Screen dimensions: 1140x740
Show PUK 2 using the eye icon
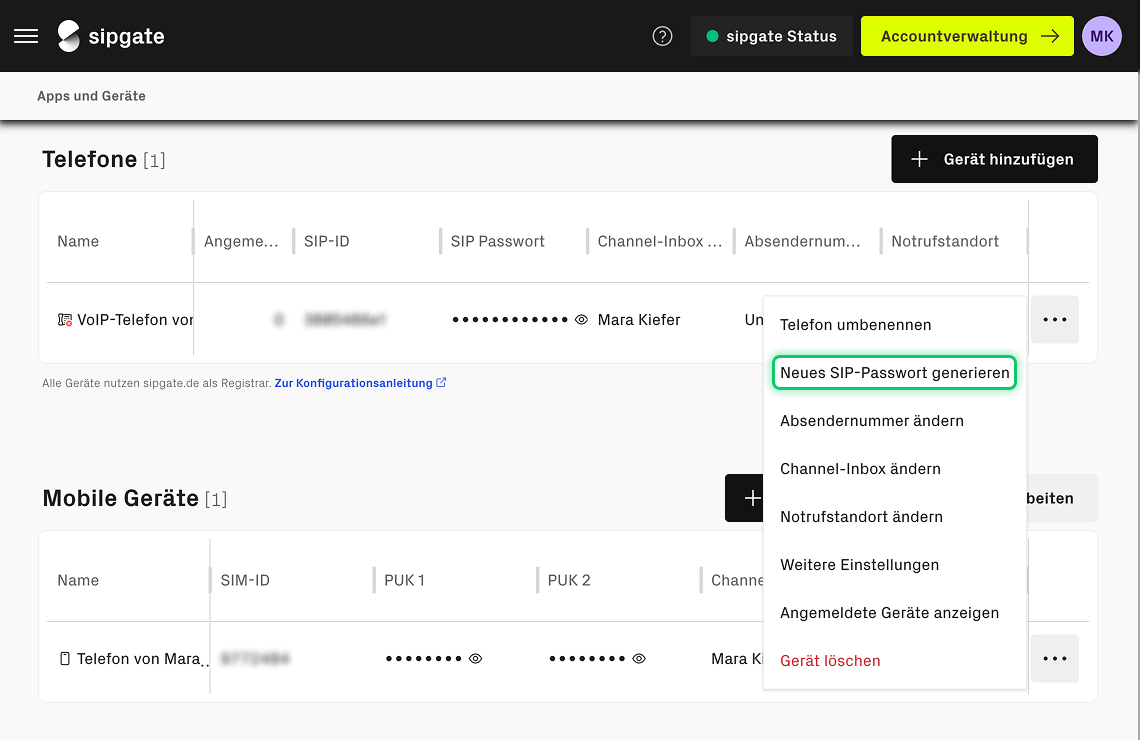click(639, 659)
